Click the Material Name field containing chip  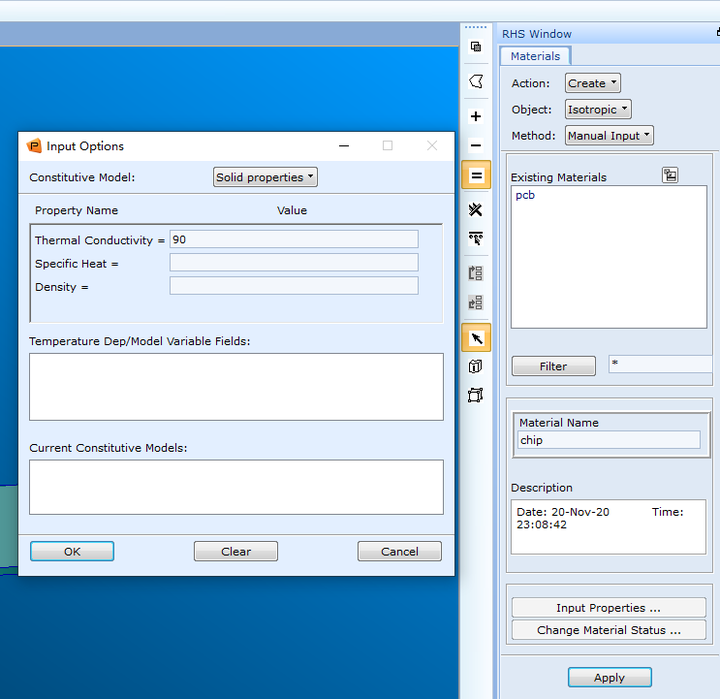609,440
